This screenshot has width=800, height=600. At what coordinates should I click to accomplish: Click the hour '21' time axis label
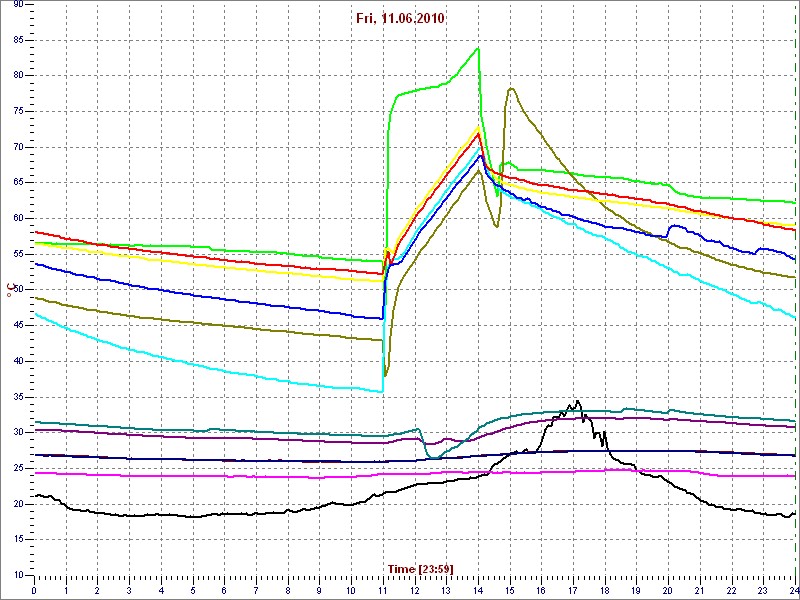pos(700,591)
